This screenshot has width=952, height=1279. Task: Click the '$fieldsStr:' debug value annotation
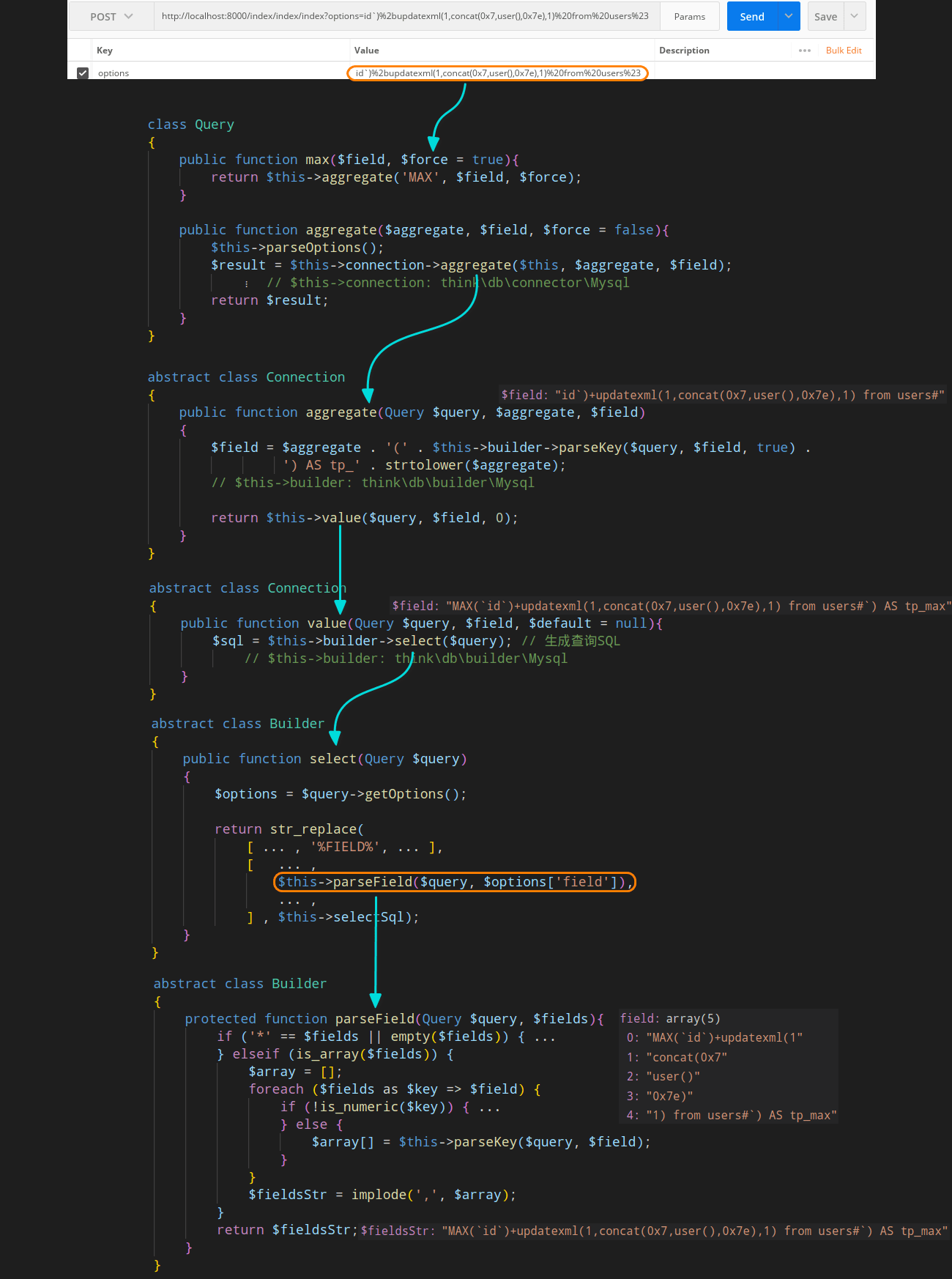point(654,1231)
